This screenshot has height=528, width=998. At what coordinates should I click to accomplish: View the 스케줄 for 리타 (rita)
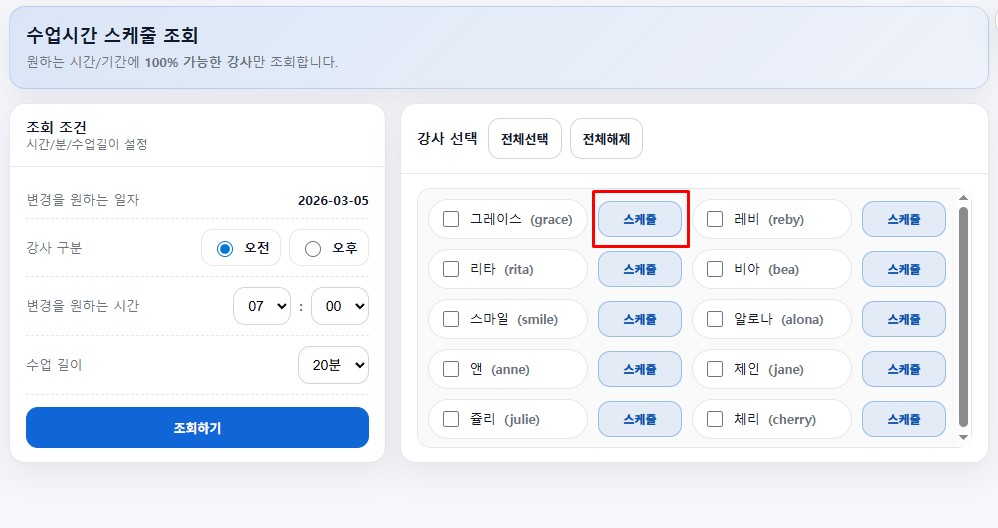point(639,269)
